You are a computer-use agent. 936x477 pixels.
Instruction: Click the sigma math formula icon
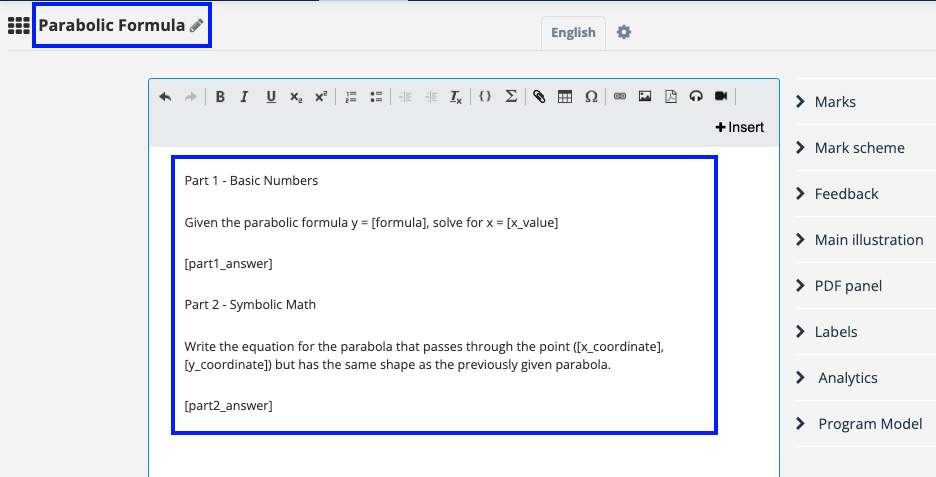(511, 97)
